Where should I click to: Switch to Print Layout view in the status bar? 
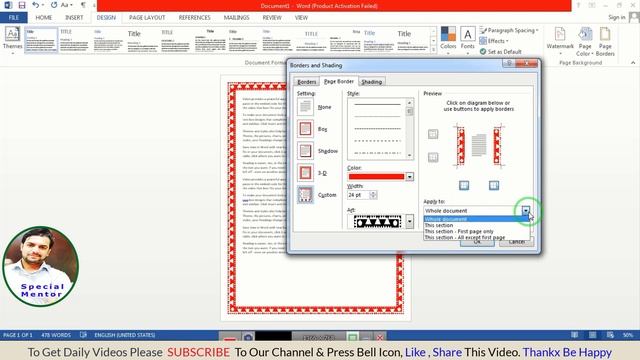click(x=593, y=335)
